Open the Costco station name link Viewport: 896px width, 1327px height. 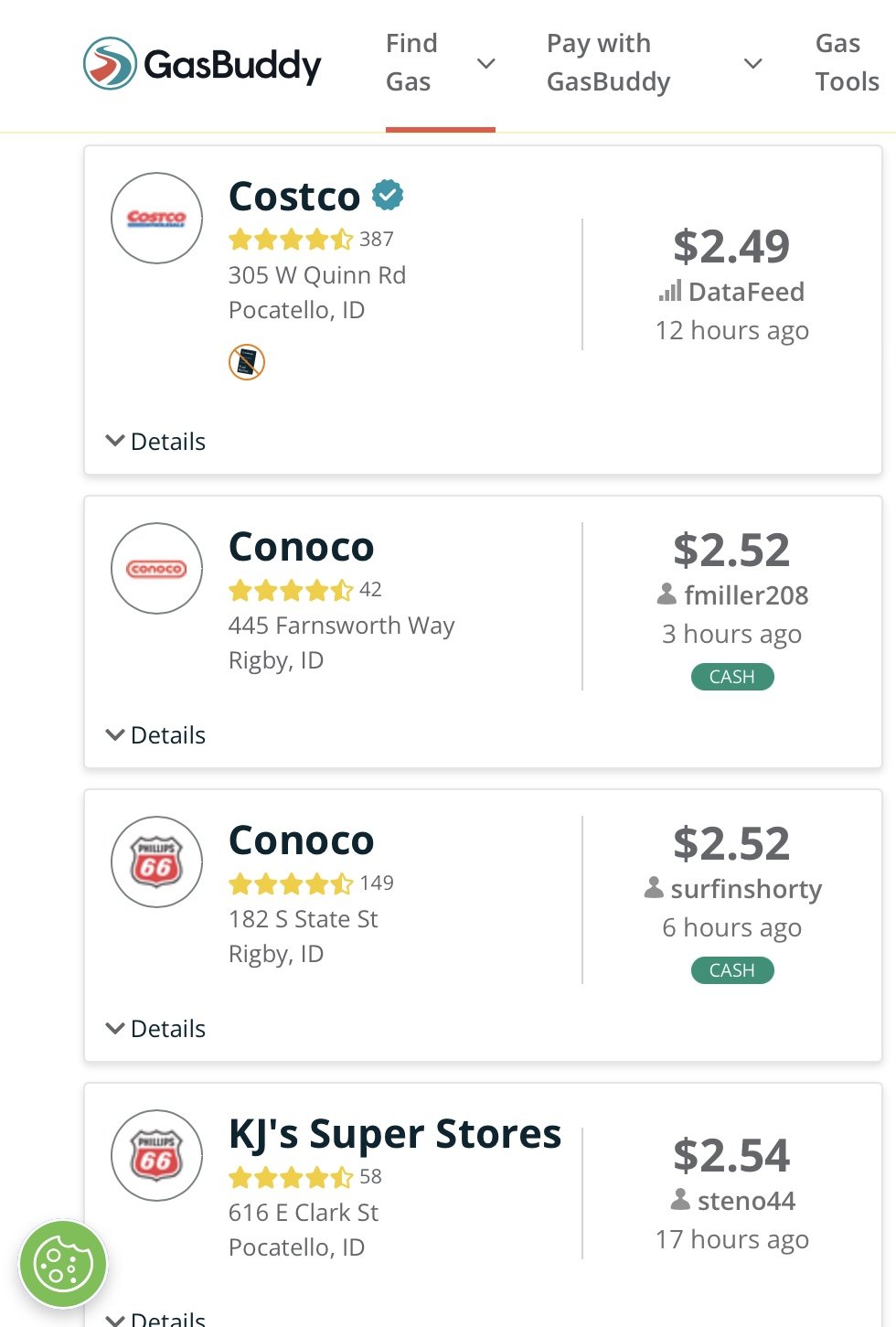pos(294,196)
